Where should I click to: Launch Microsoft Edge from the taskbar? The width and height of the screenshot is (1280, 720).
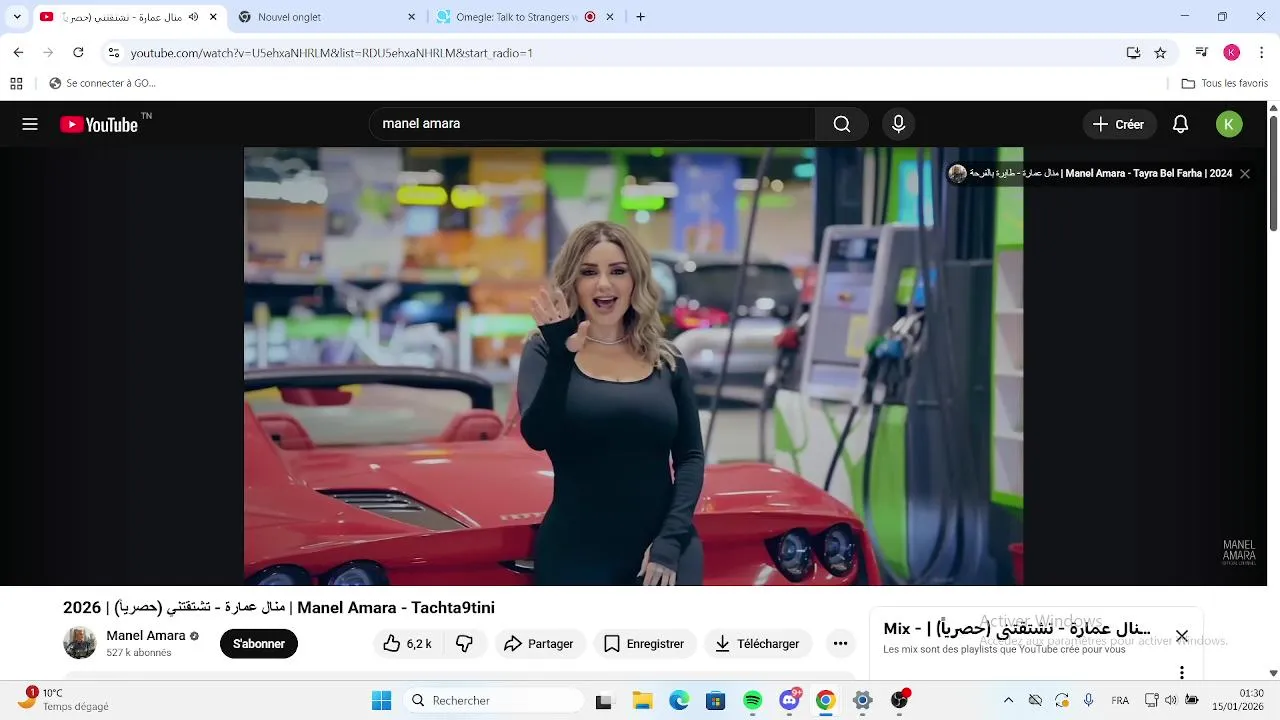pos(679,701)
